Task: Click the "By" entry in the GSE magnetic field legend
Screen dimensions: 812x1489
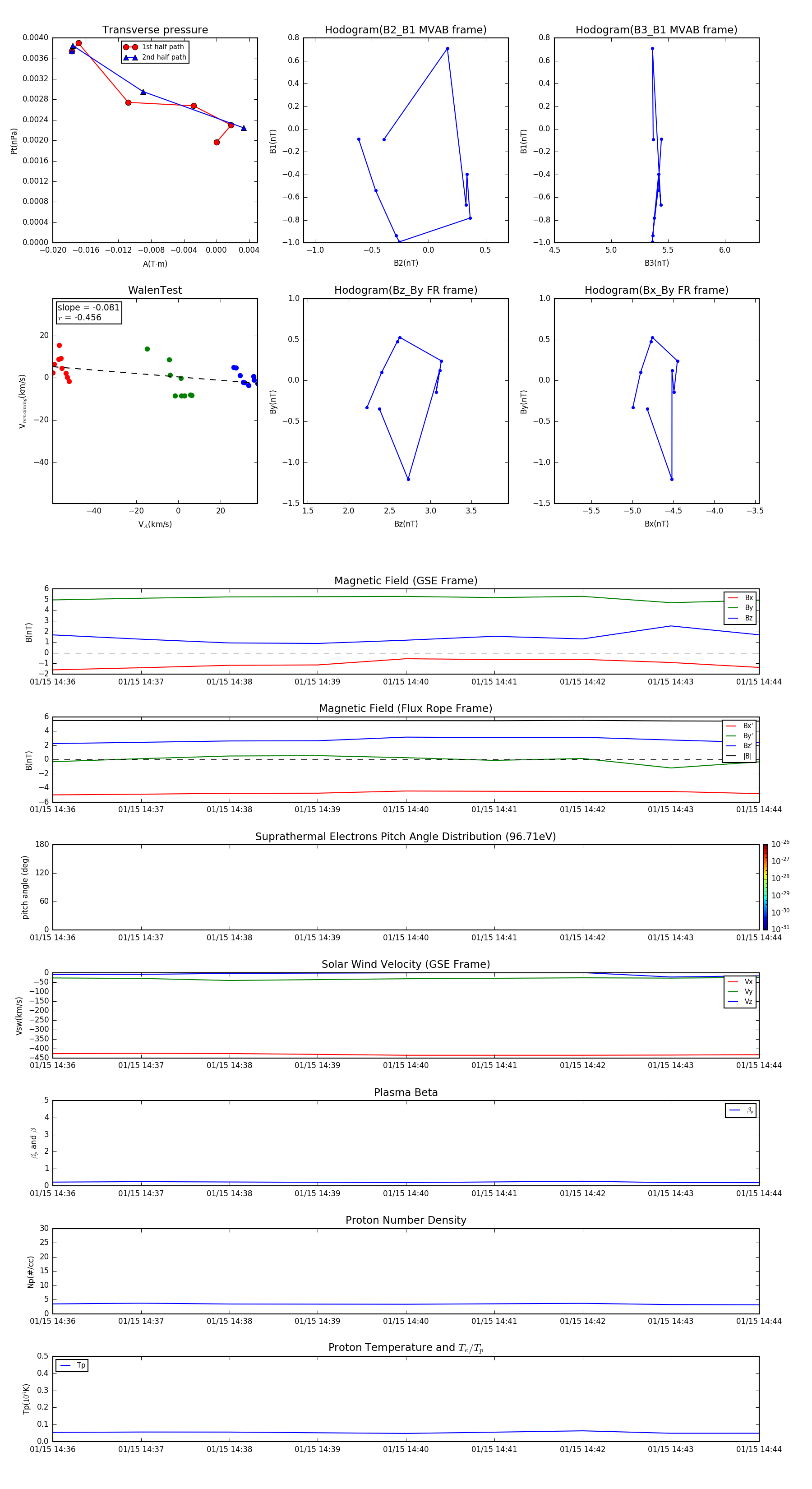Action: 740,608
